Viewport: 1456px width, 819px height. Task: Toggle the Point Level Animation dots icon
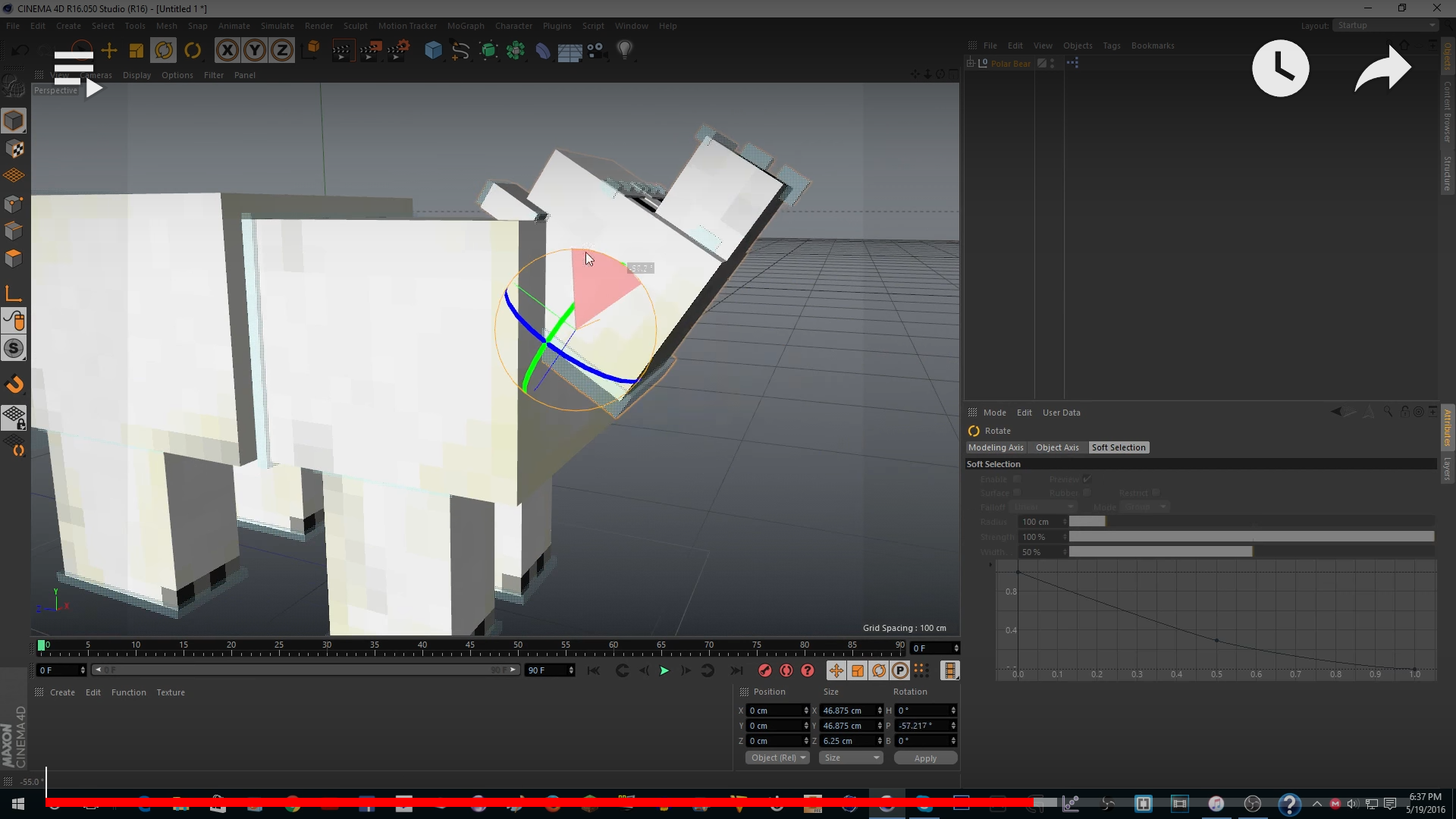pyautogui.click(x=921, y=670)
